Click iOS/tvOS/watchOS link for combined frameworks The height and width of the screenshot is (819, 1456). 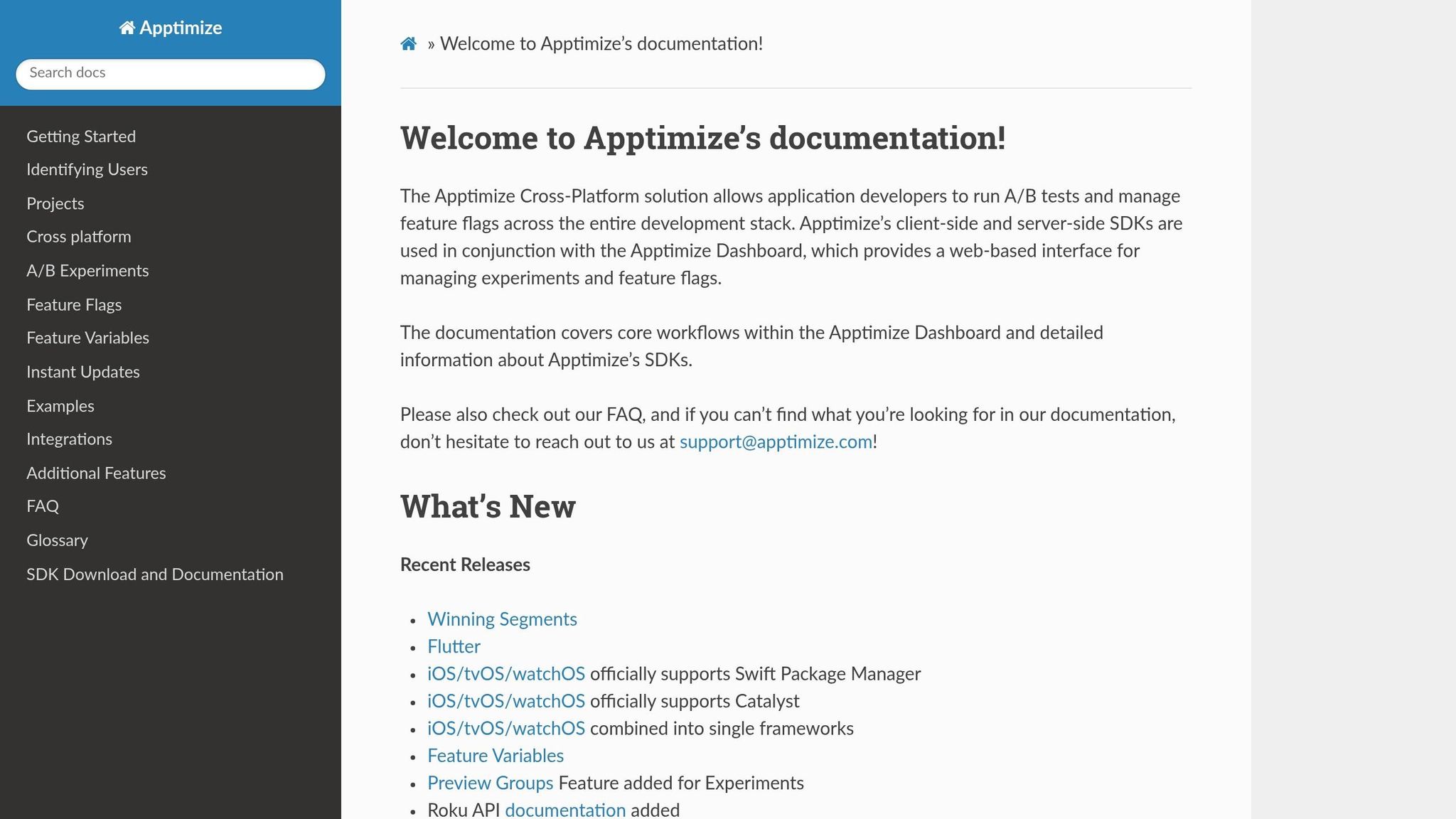click(506, 729)
